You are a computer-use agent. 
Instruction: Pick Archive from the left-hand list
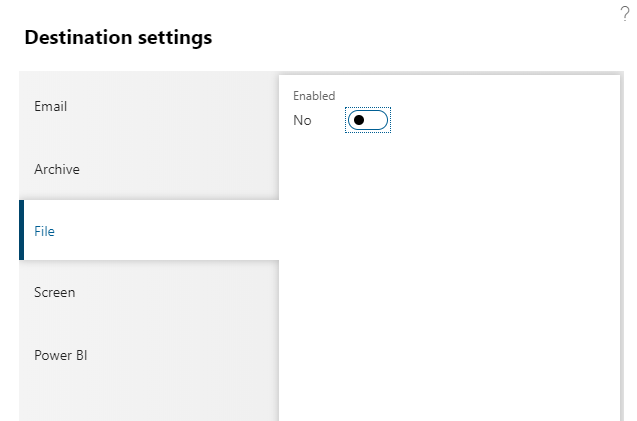tap(57, 169)
